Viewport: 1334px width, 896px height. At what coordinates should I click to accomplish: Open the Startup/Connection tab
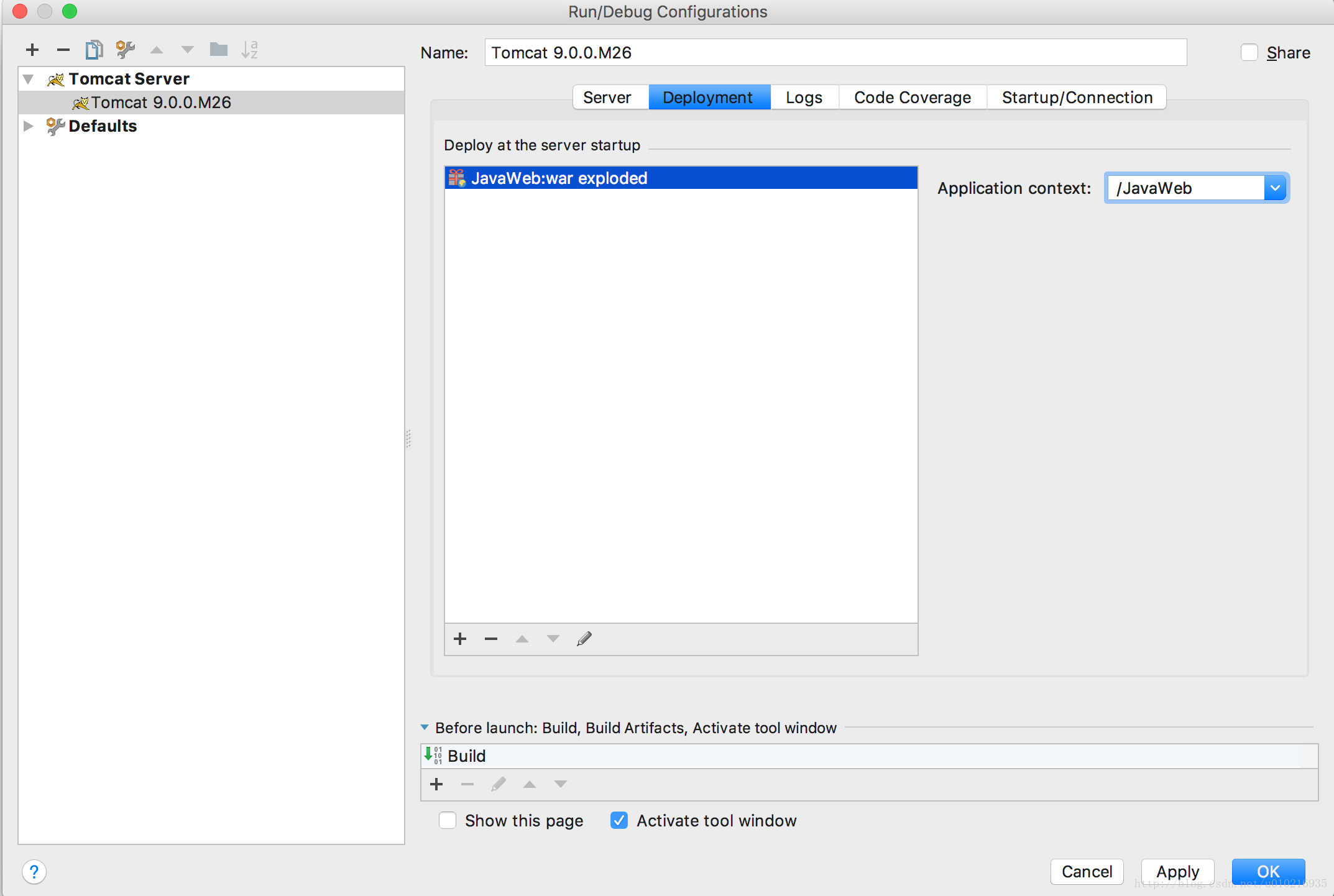pos(1077,98)
